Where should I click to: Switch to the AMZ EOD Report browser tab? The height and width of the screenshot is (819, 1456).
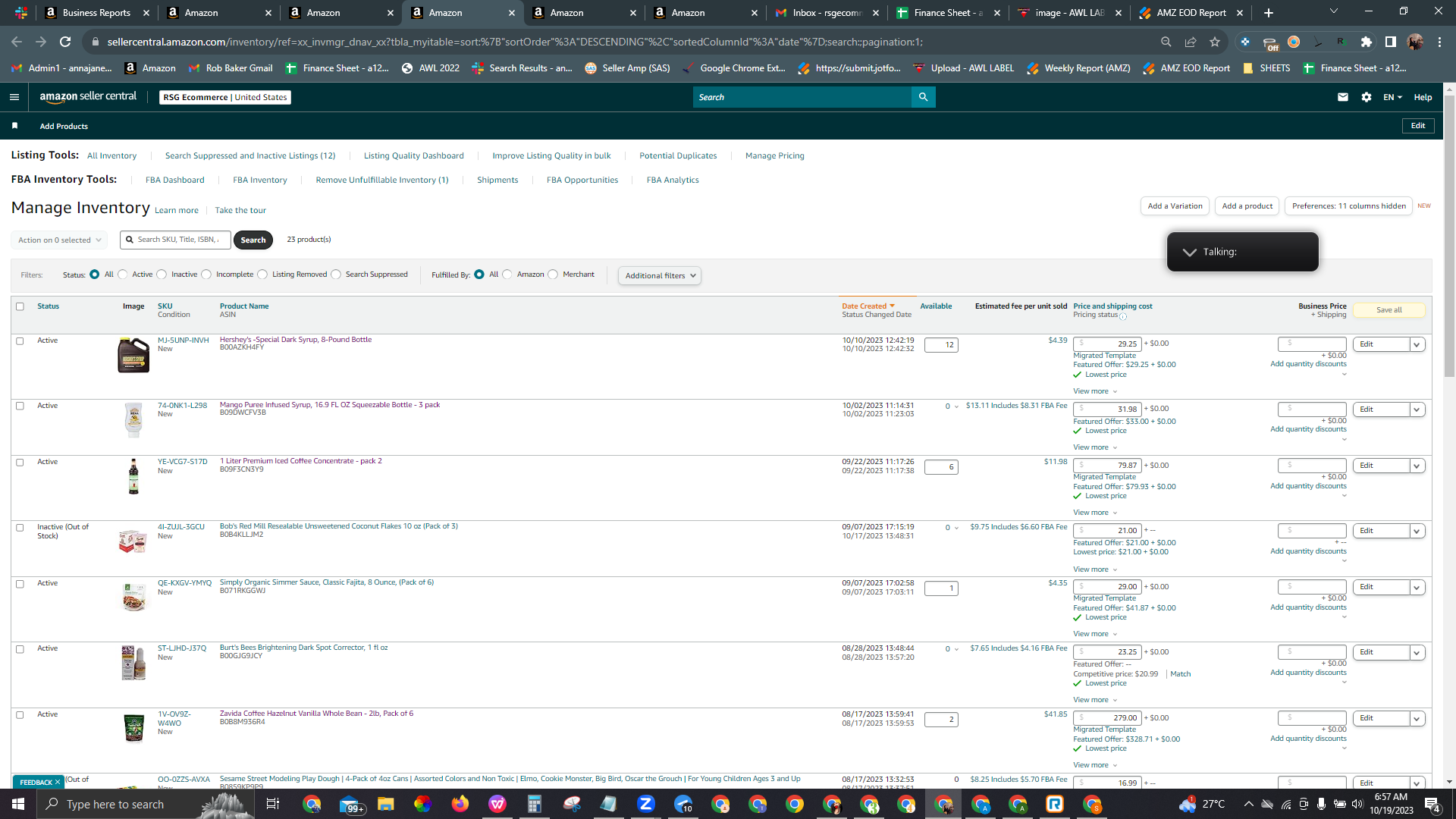pyautogui.click(x=1191, y=13)
